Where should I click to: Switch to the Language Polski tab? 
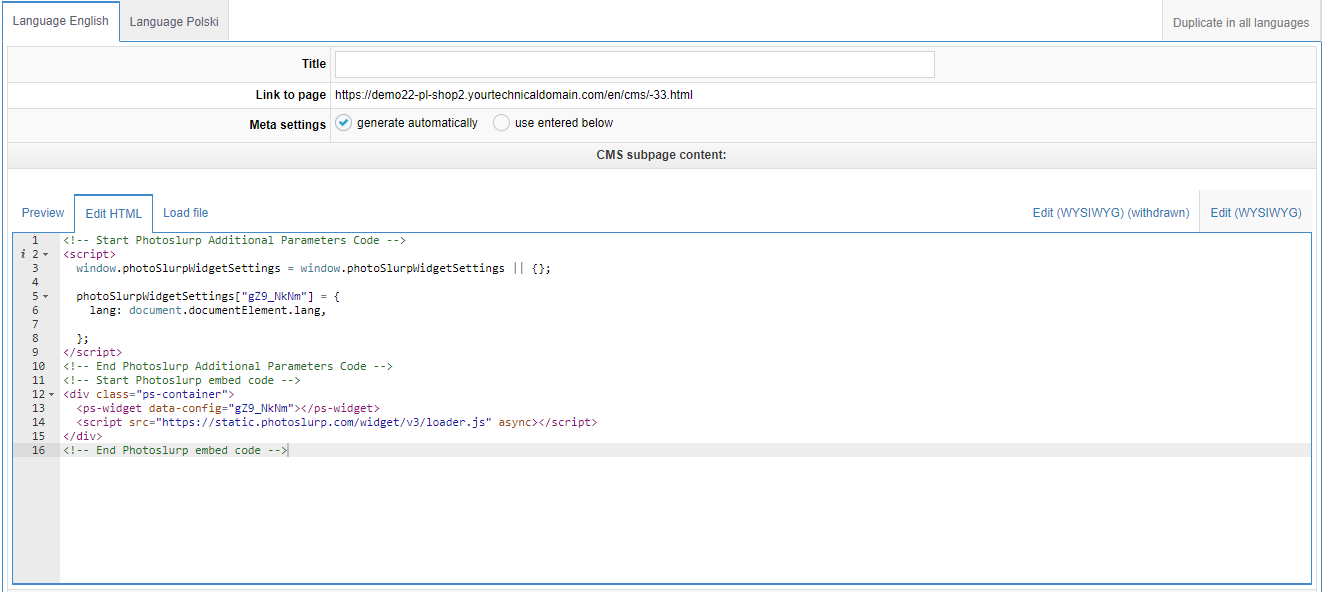tap(175, 21)
